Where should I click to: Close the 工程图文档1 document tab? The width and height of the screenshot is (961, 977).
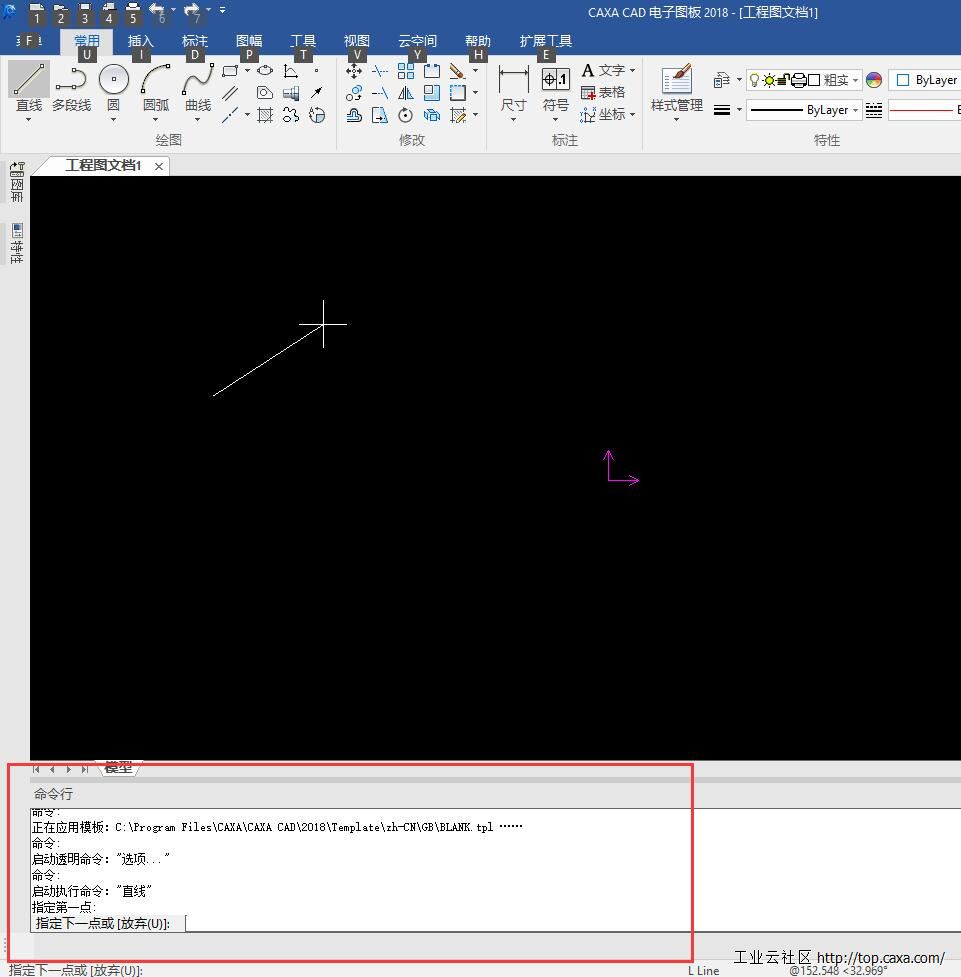(x=159, y=166)
